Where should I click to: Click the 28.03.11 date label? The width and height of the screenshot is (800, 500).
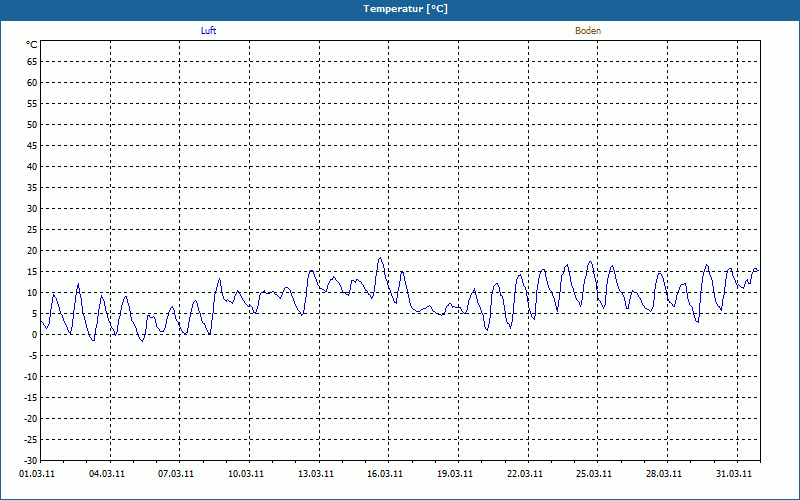point(664,473)
